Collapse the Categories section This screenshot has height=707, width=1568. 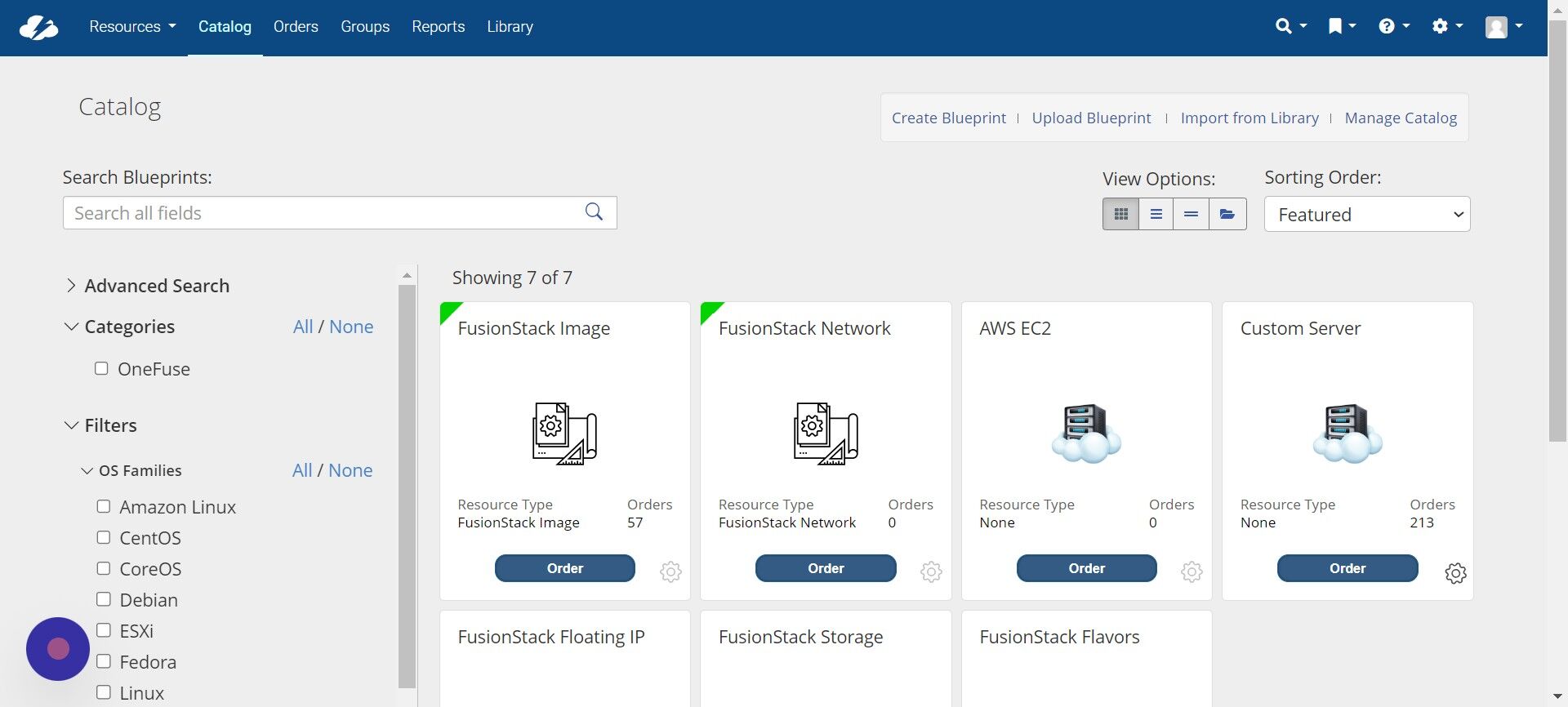(120, 327)
